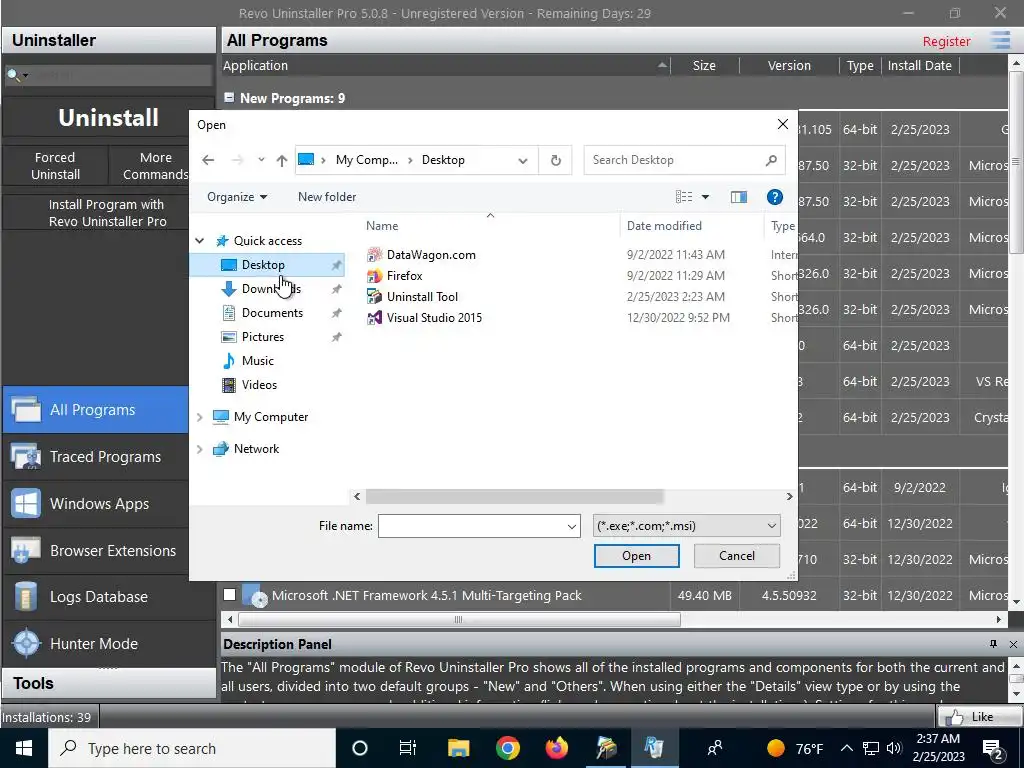Expand the address path dropdown

click(x=523, y=161)
